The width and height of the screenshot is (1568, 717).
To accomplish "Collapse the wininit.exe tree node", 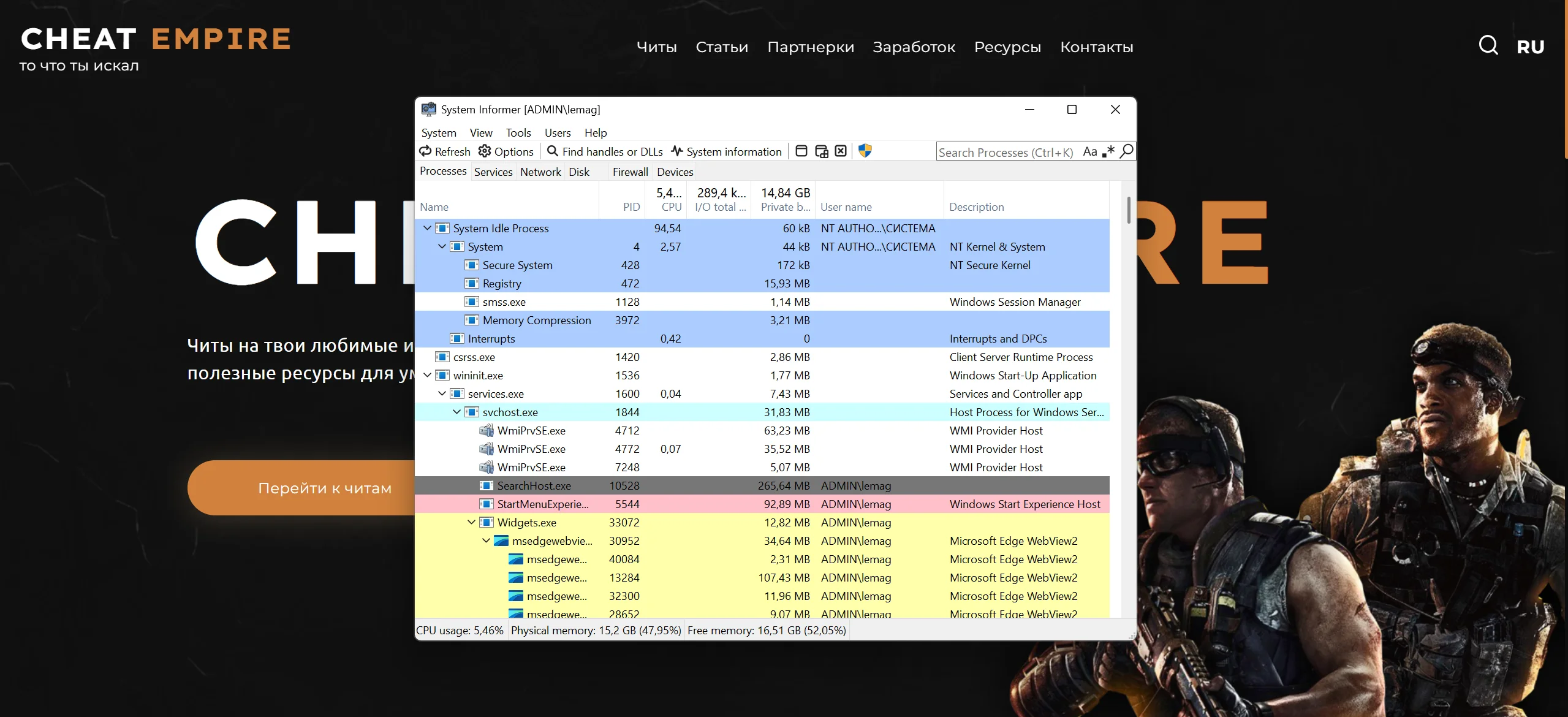I will pos(427,375).
